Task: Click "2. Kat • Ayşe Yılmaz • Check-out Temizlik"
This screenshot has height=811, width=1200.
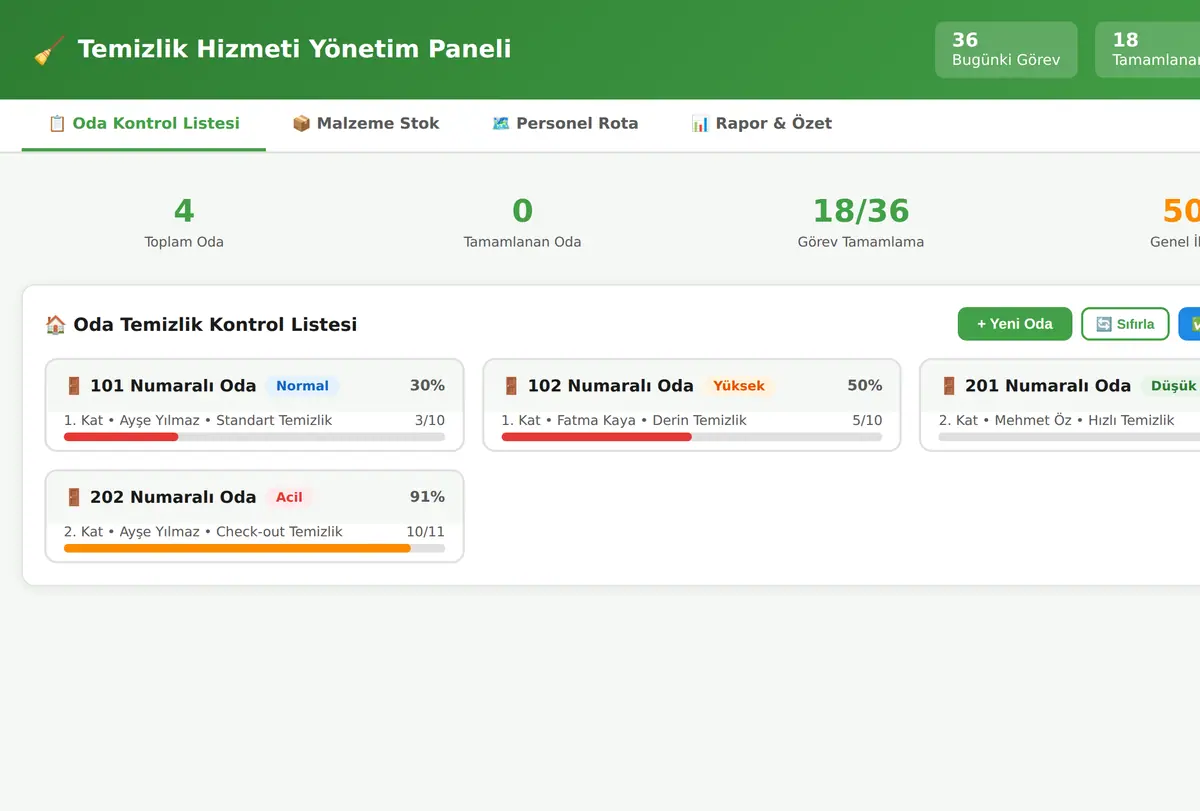Action: pos(203,532)
